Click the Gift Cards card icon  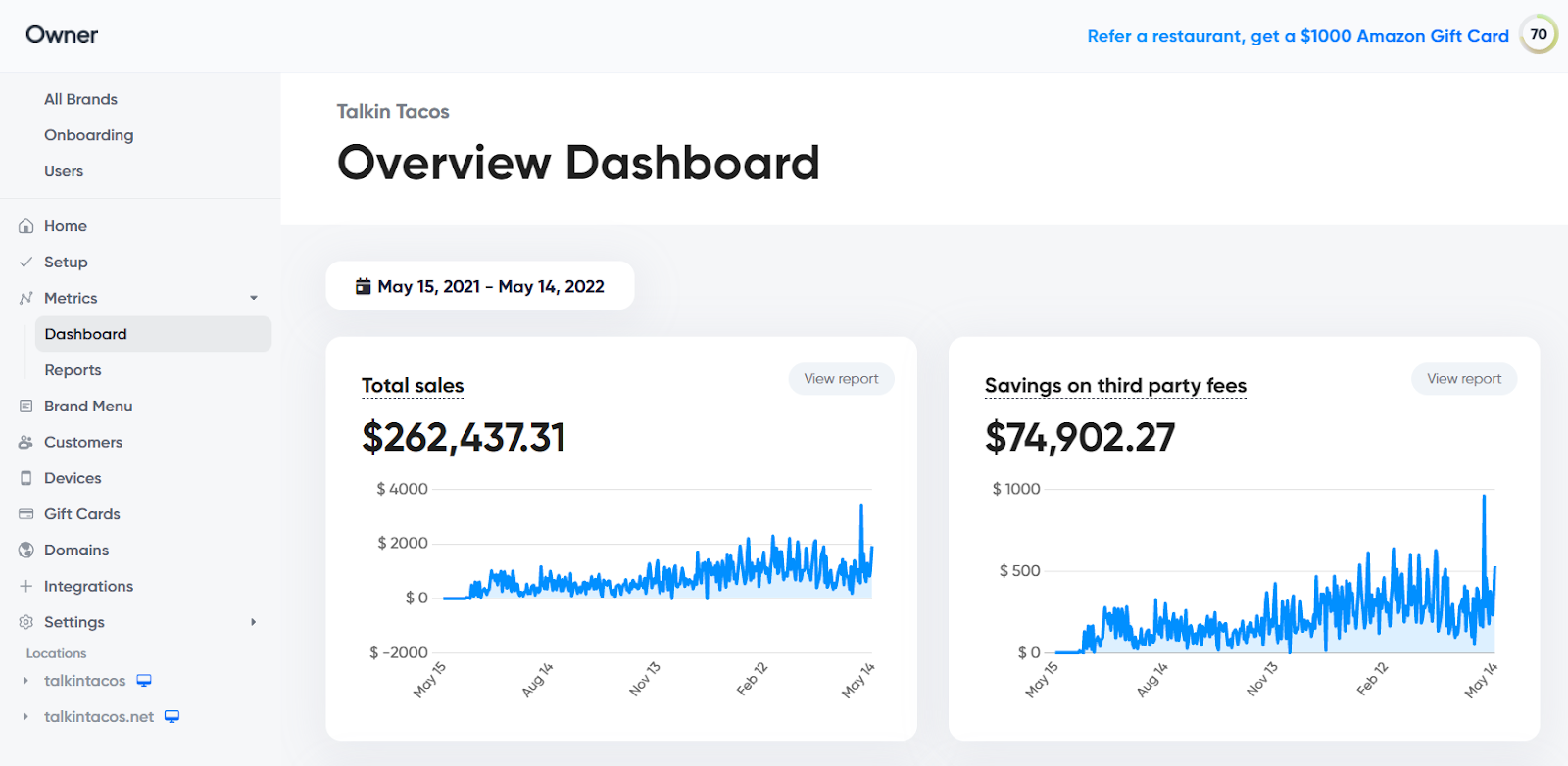tap(26, 514)
